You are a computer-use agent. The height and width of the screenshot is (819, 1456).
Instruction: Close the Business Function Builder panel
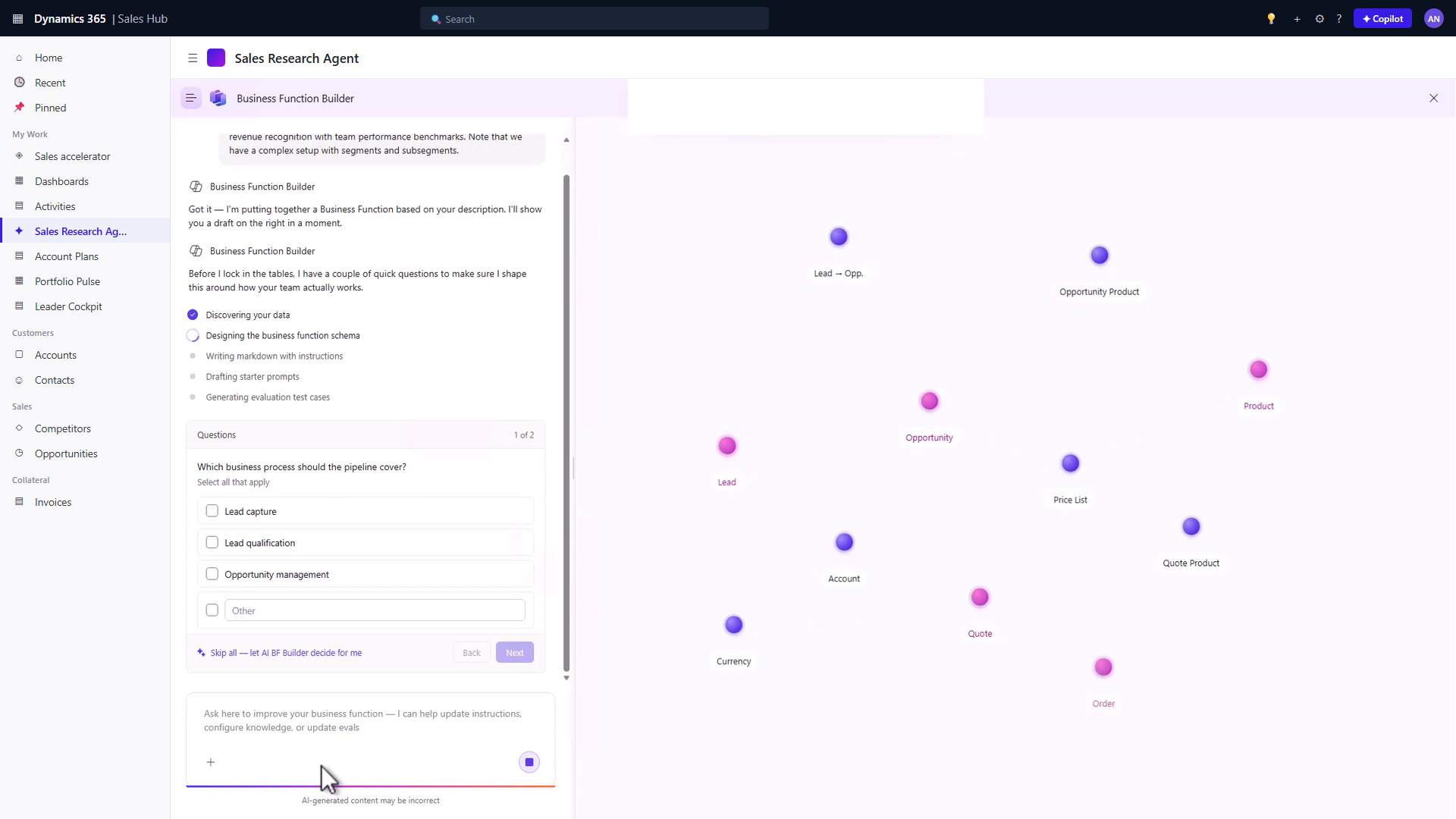pos(1433,98)
